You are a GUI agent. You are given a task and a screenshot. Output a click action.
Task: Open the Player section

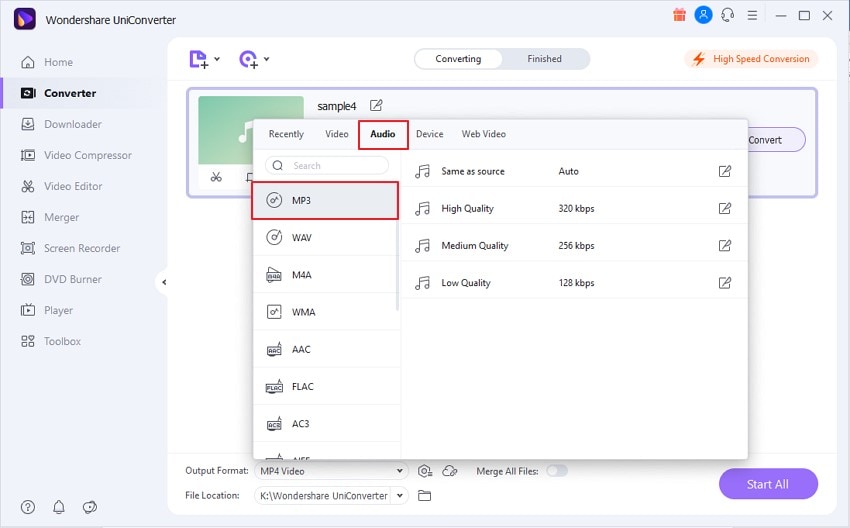coord(47,310)
